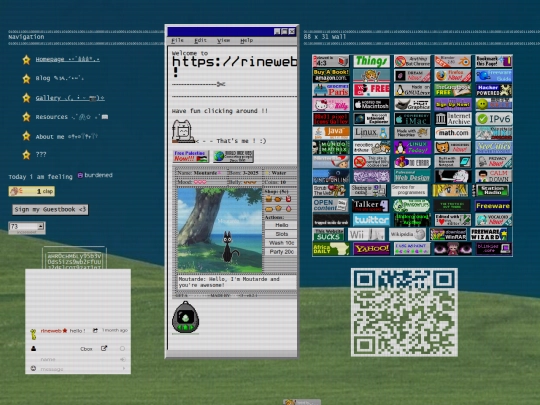Click the burdened mood status link
Image resolution: width=540 pixels, height=405 pixels.
[x=95, y=175]
